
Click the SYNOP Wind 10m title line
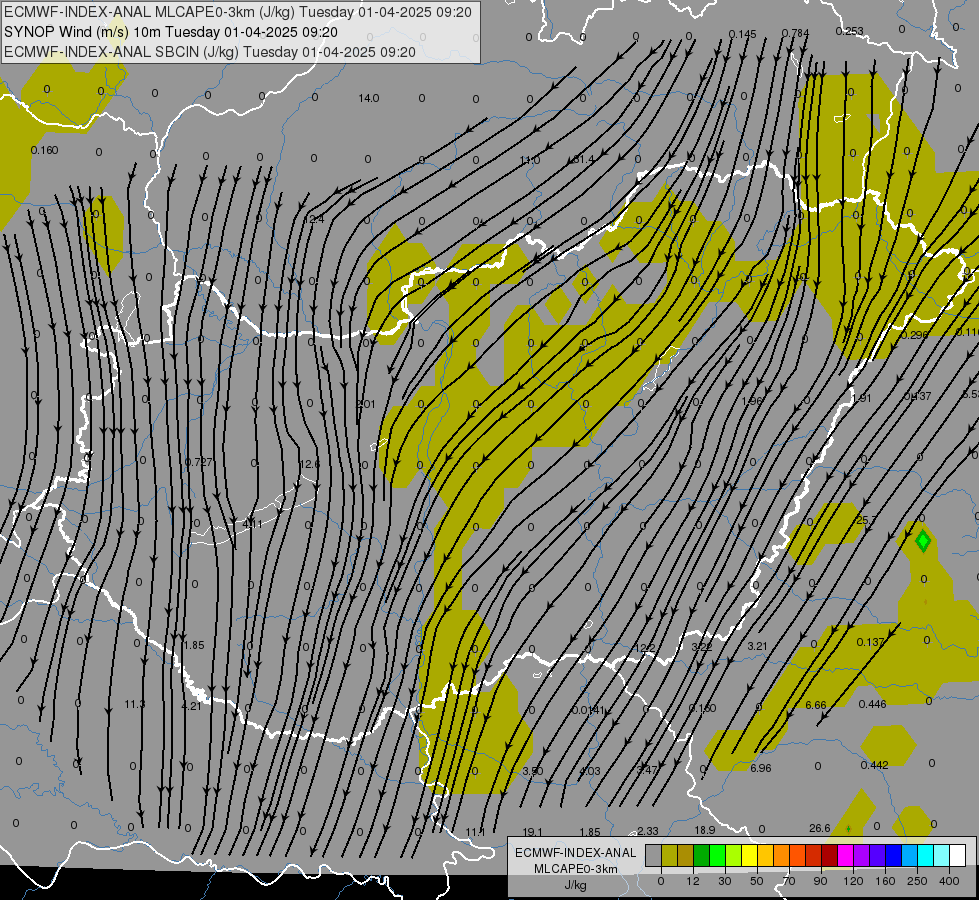point(170,32)
